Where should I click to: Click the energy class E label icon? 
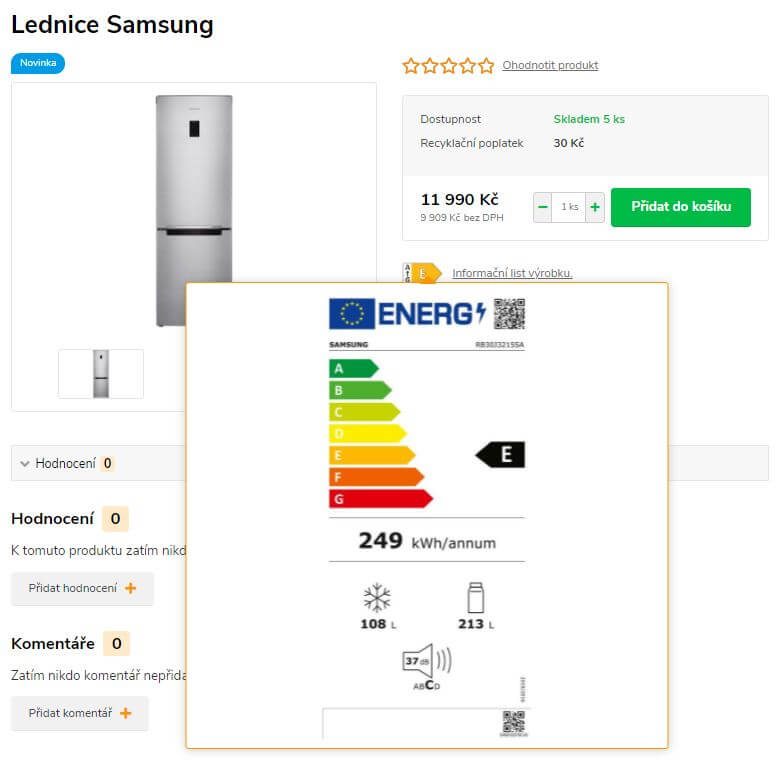[422, 273]
